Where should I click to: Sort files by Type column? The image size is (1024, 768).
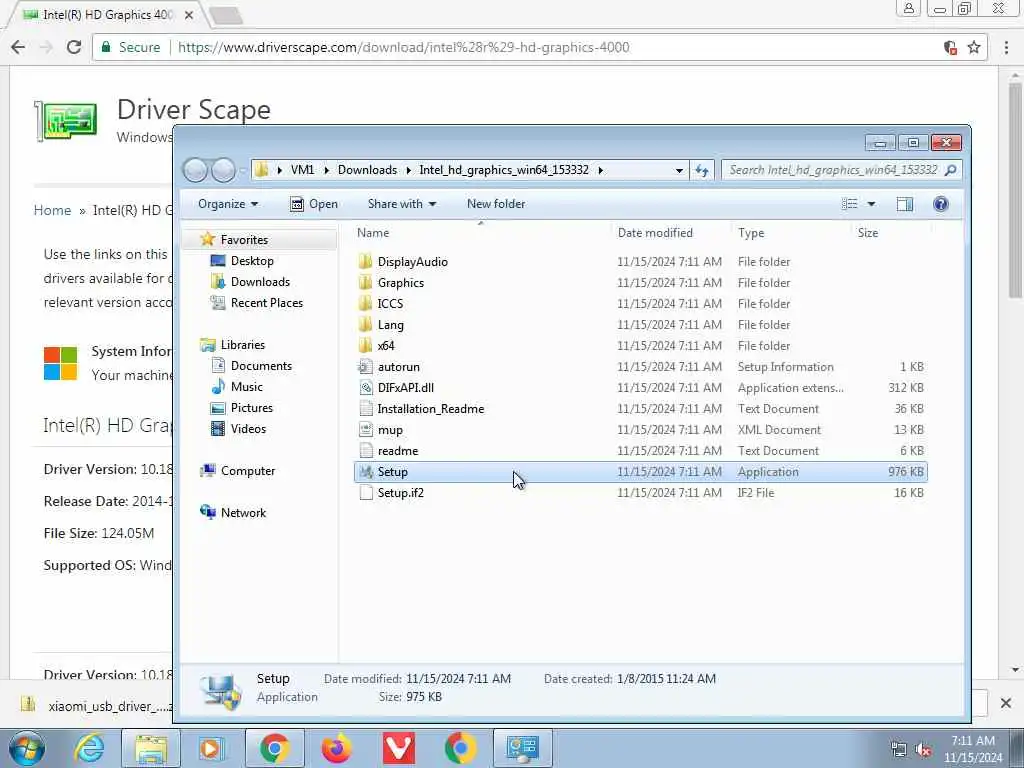pos(751,232)
